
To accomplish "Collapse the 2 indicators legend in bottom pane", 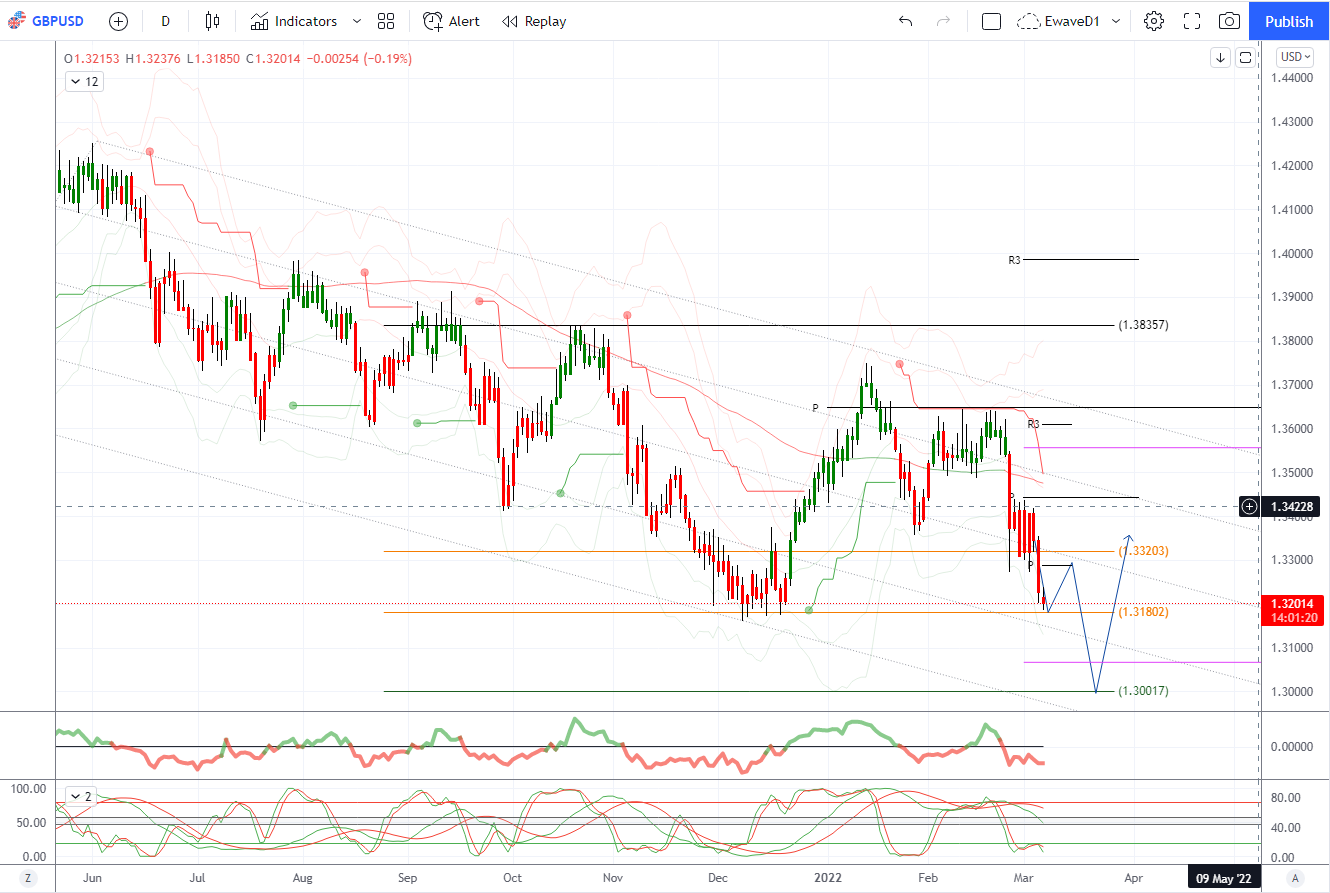I will click(x=82, y=797).
